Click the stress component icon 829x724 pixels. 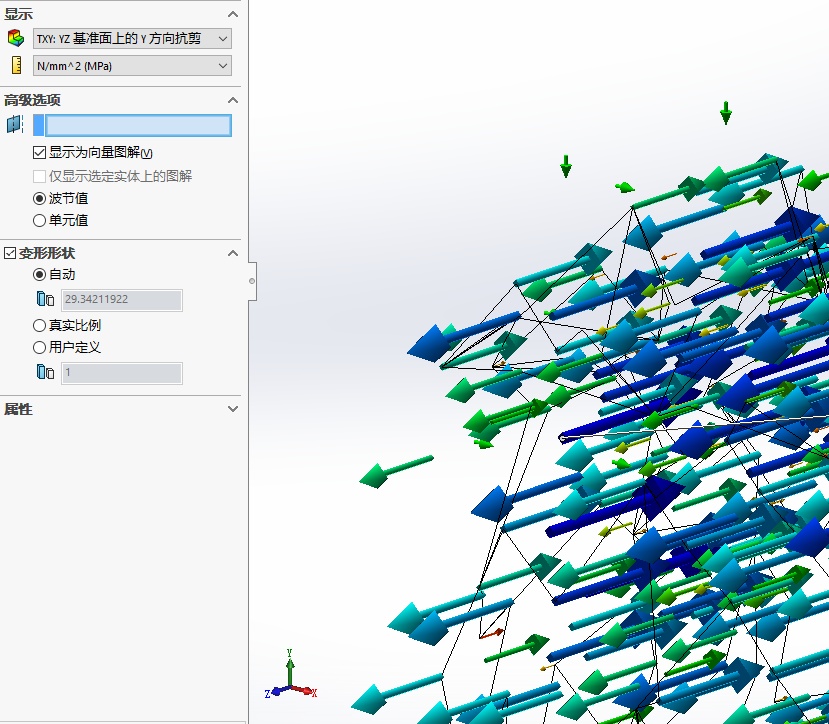(16, 38)
